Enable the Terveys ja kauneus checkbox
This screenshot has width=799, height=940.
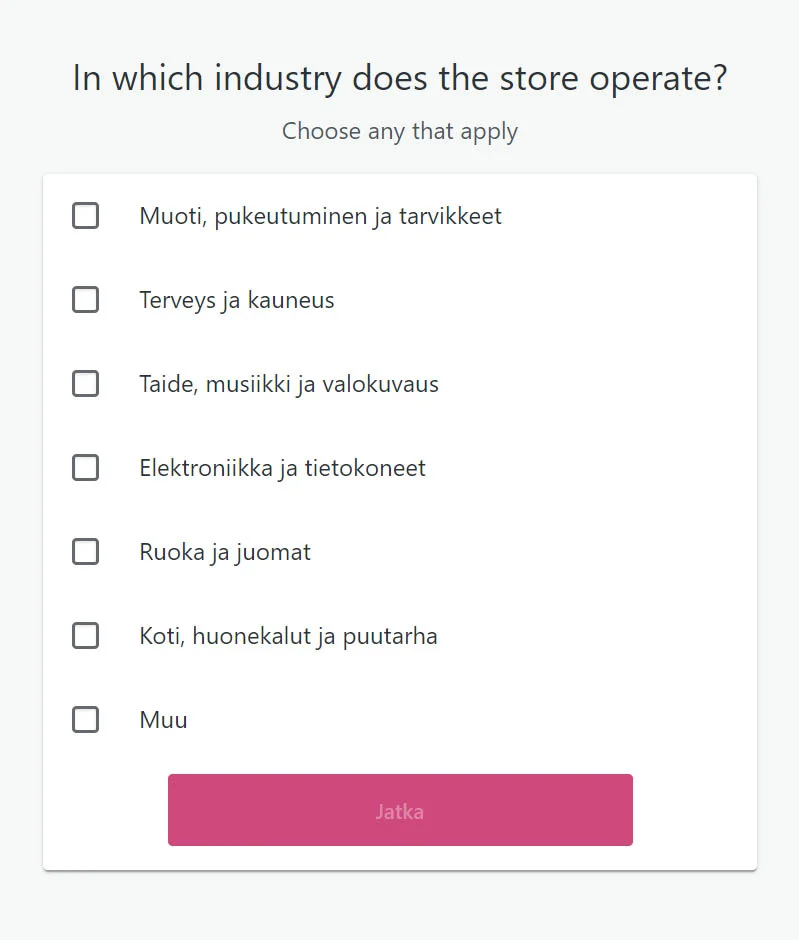86,300
